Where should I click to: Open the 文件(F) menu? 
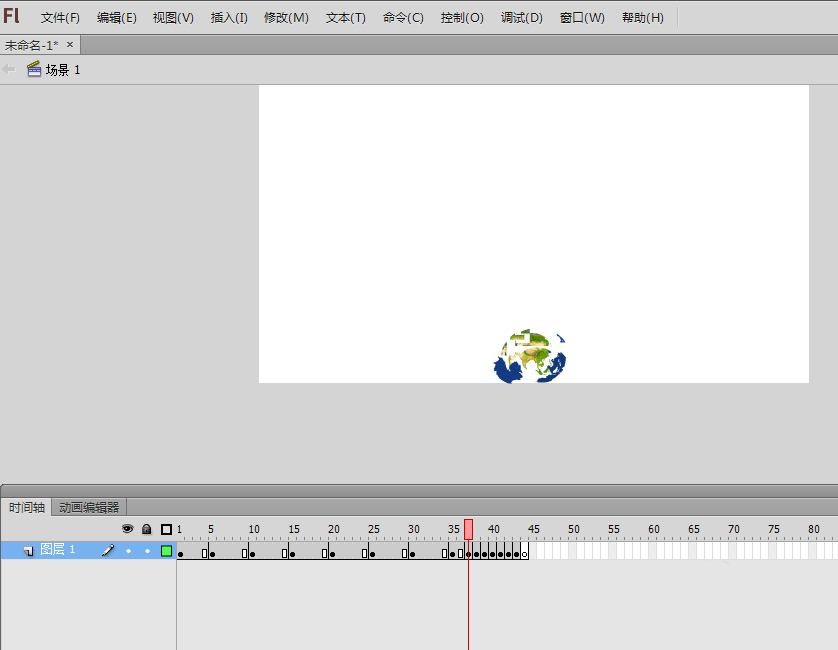pos(60,18)
